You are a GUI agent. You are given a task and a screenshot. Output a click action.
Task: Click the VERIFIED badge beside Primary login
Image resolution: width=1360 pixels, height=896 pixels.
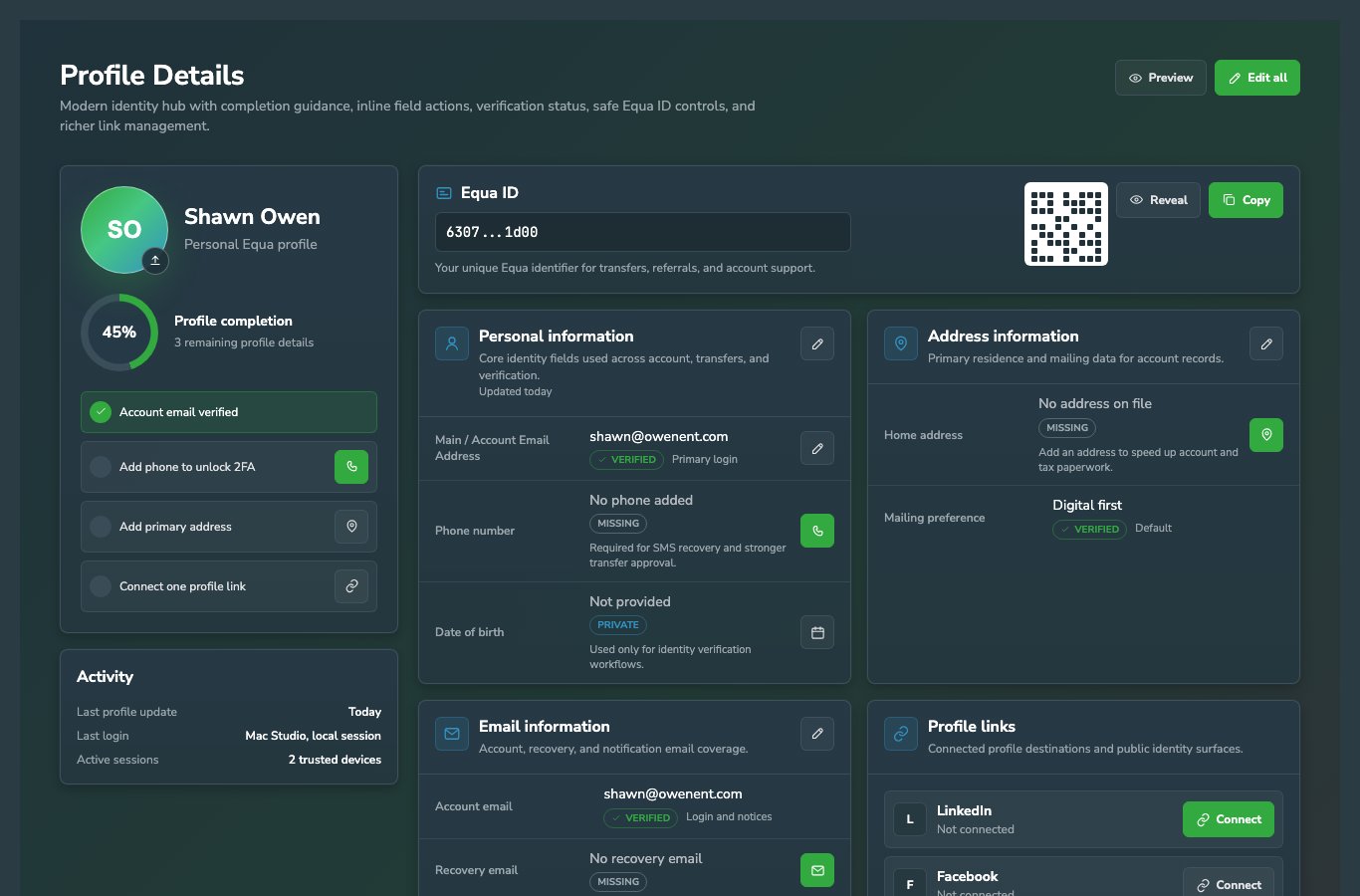pos(626,460)
